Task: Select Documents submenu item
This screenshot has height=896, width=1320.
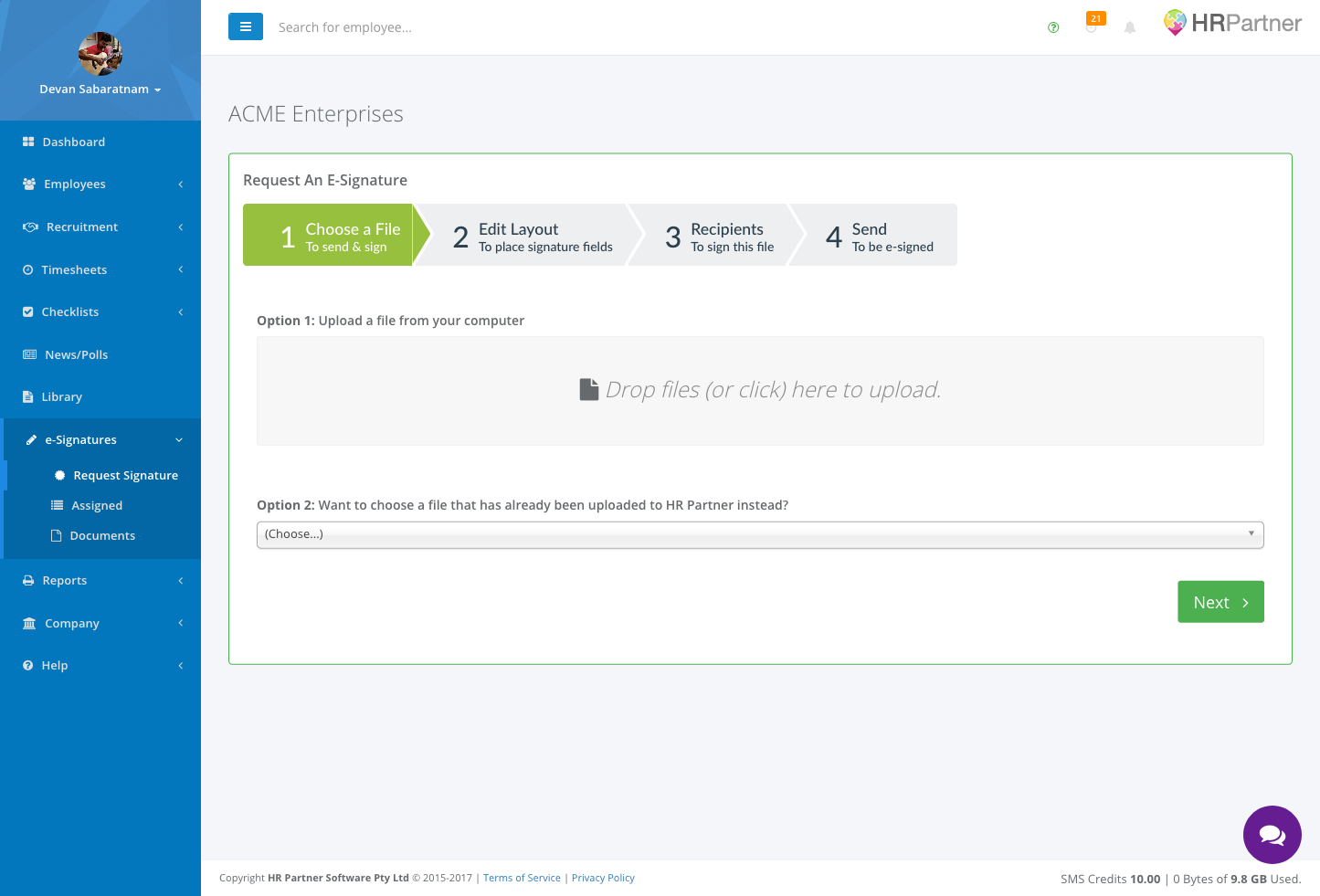Action: click(102, 535)
